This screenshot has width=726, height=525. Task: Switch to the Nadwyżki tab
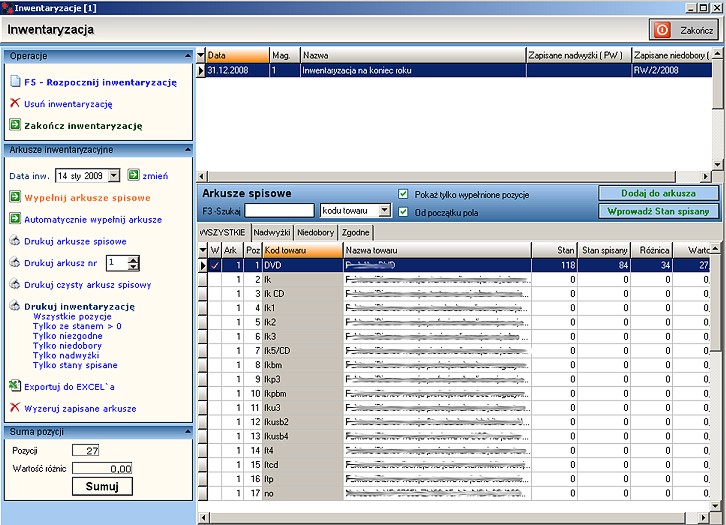tap(271, 231)
